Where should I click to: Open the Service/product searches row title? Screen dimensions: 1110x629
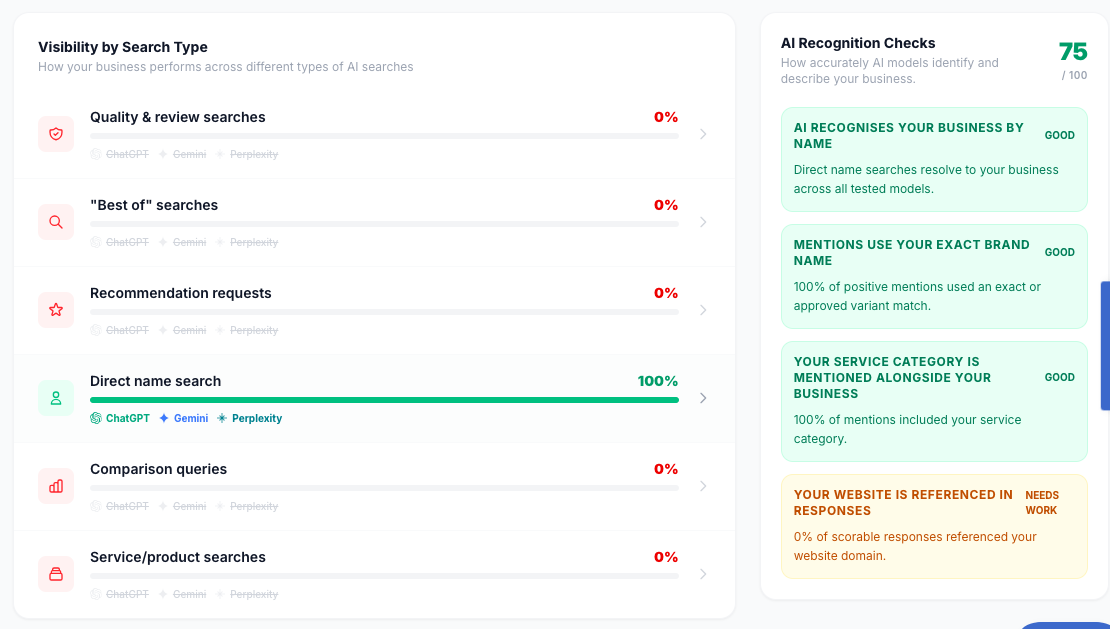click(178, 557)
